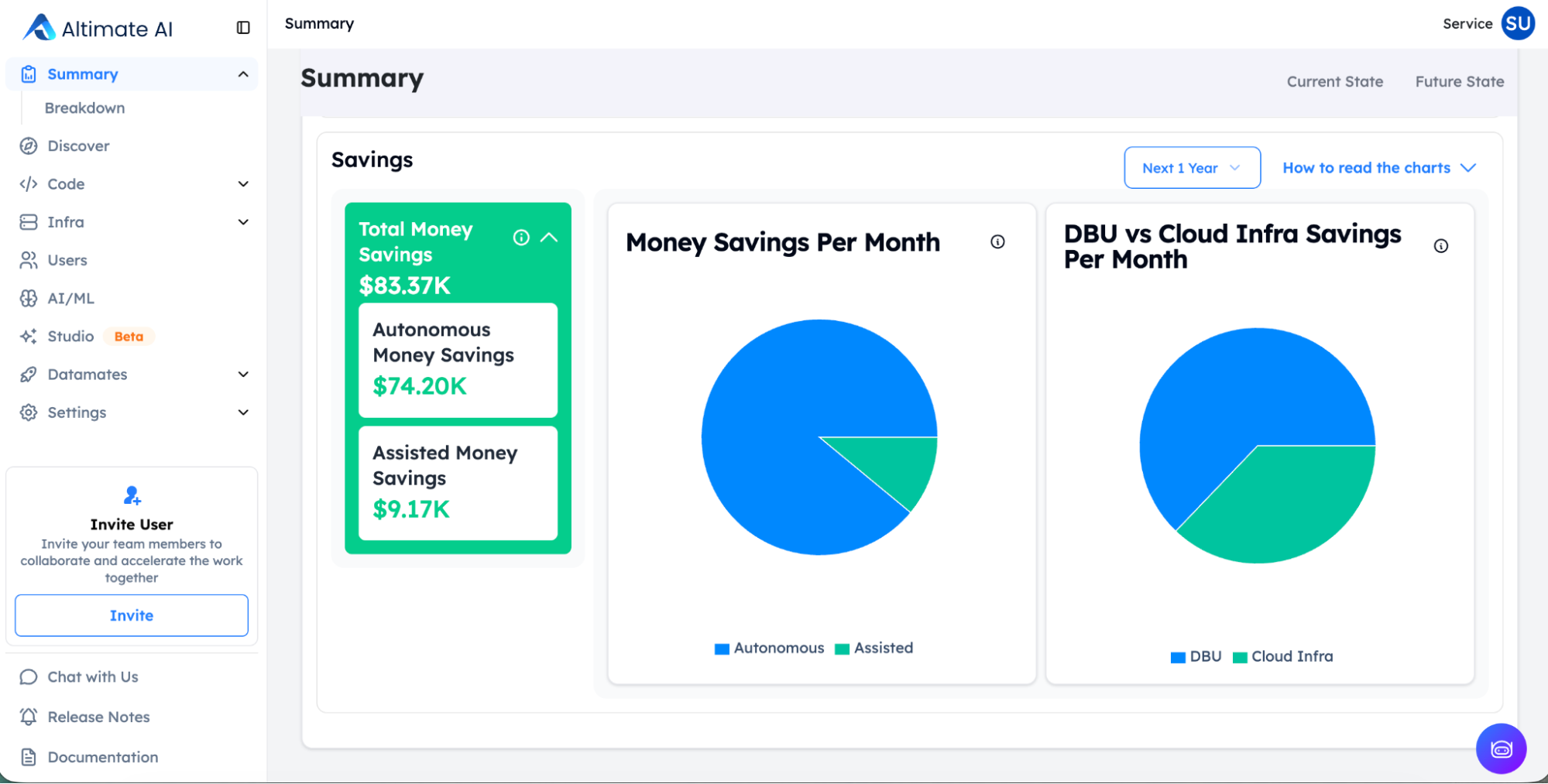The width and height of the screenshot is (1548, 784).
Task: Expand the Settings menu chevron
Action: [x=243, y=413]
